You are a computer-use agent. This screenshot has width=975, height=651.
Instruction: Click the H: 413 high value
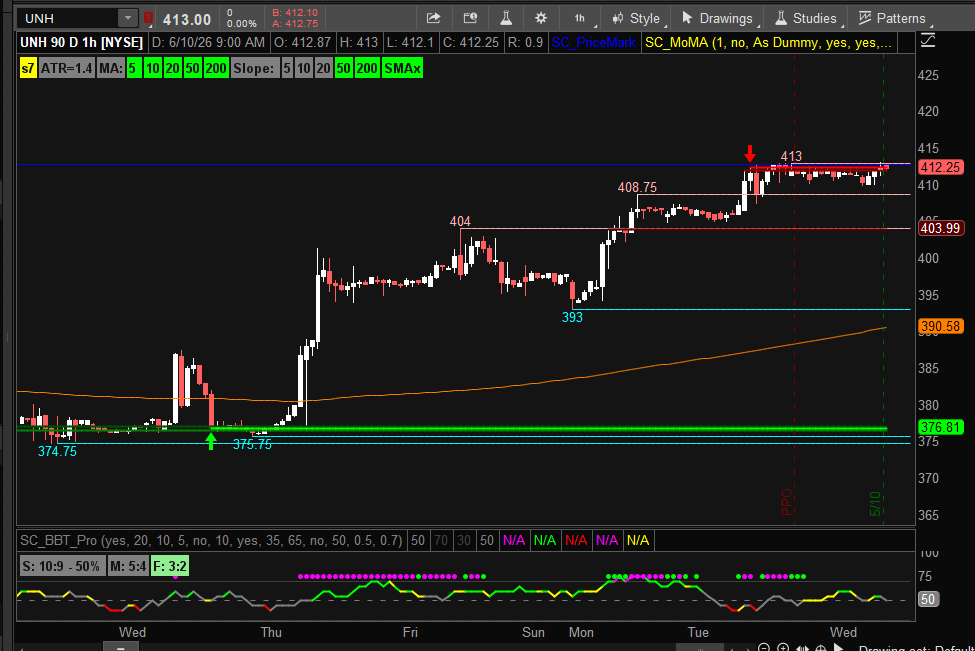(x=359, y=43)
